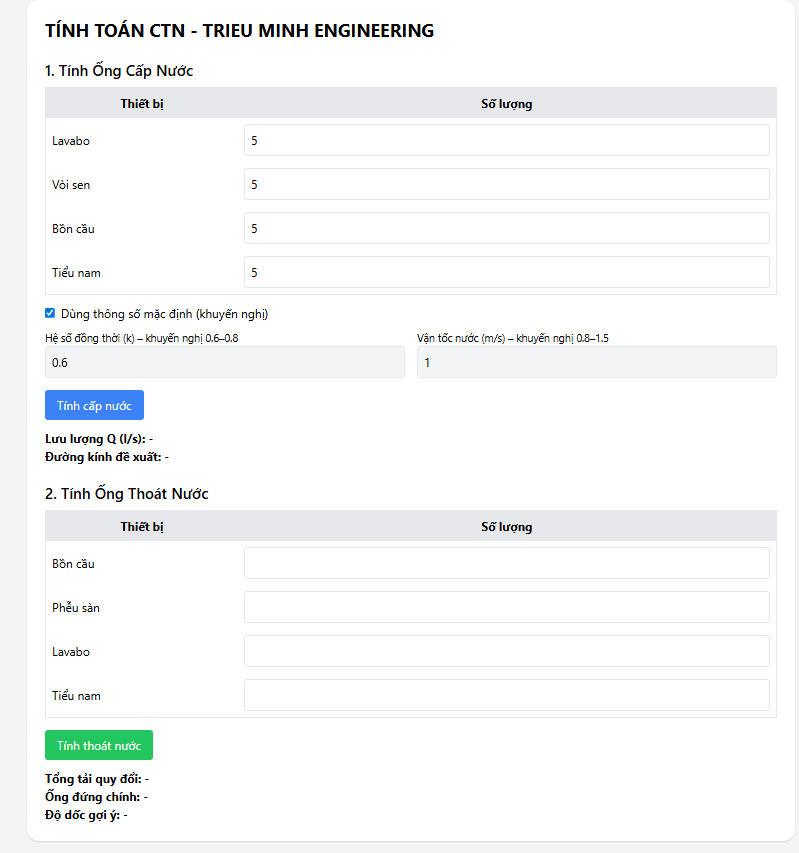
Task: Click the 'Độ dốc gợi ý' result line
Action: 86,815
